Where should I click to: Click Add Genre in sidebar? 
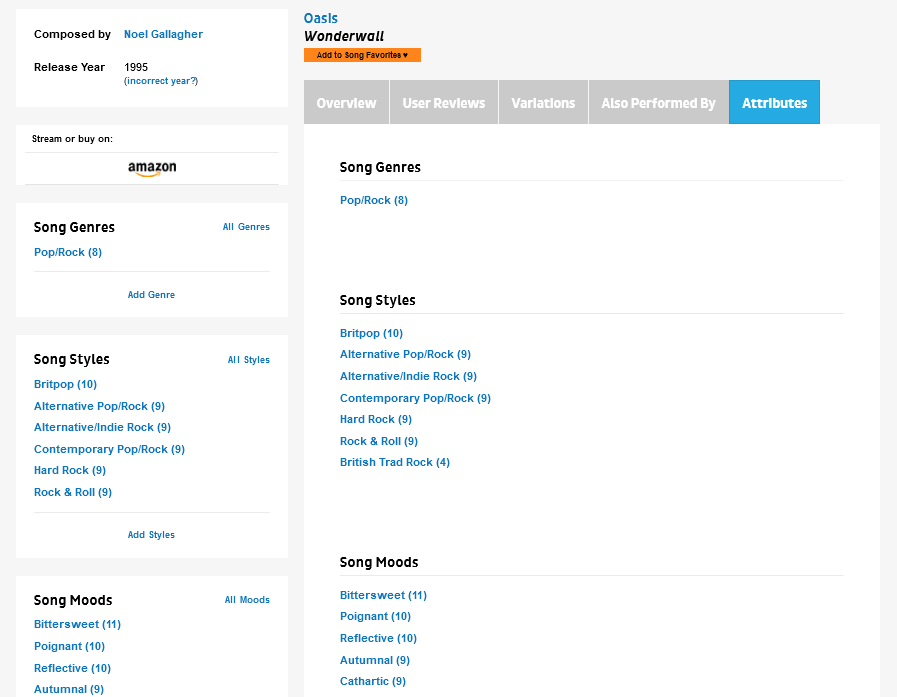(151, 295)
